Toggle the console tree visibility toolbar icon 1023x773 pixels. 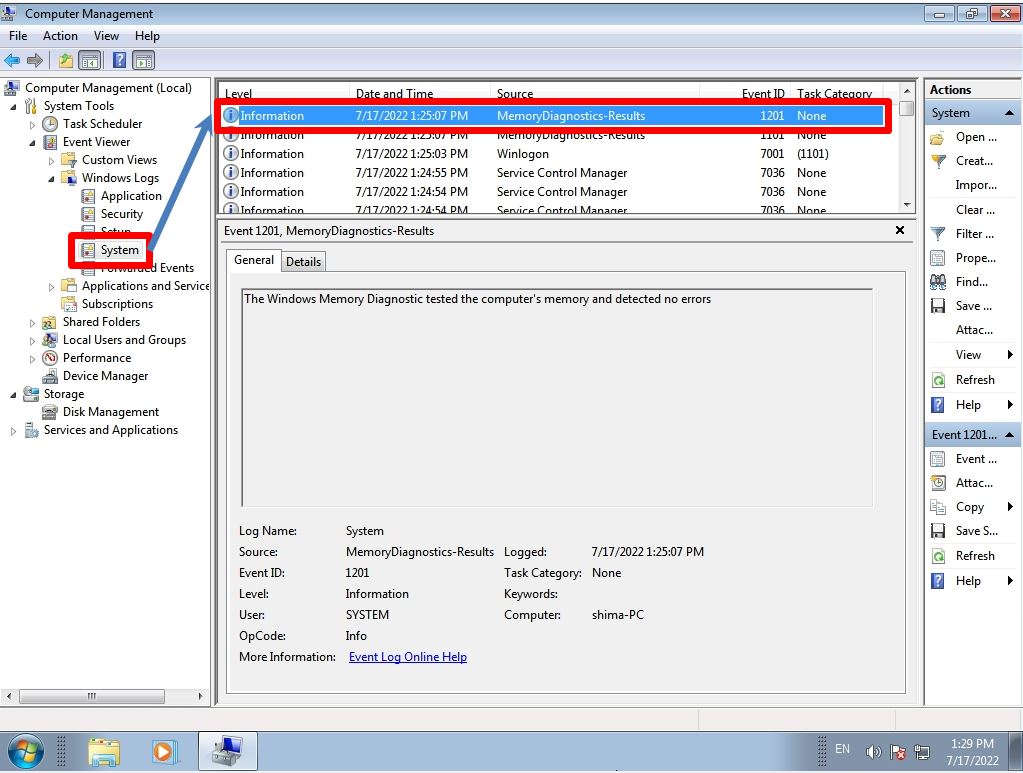pyautogui.click(x=88, y=60)
